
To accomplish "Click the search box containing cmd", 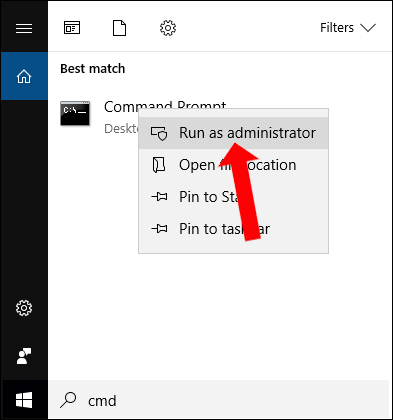I will (218, 400).
